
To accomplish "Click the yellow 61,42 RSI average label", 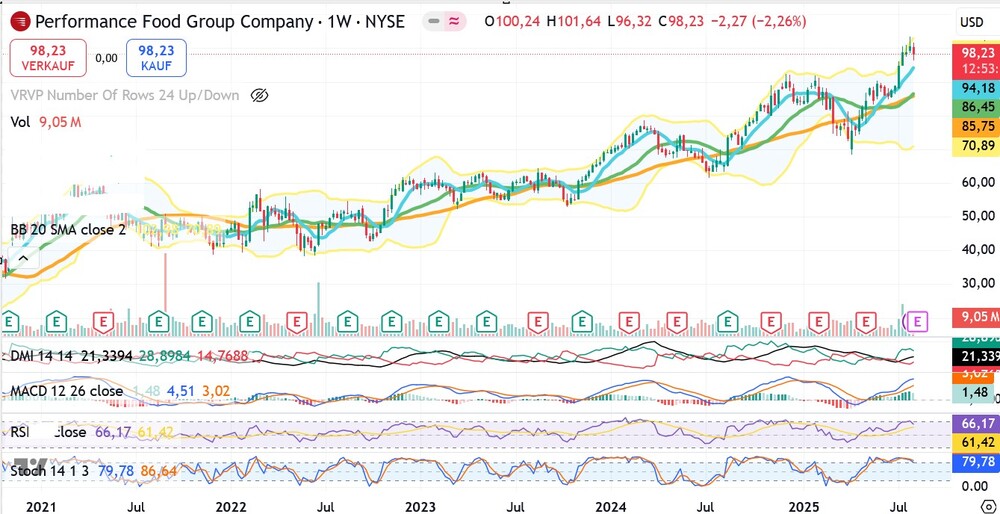I will 975,443.
